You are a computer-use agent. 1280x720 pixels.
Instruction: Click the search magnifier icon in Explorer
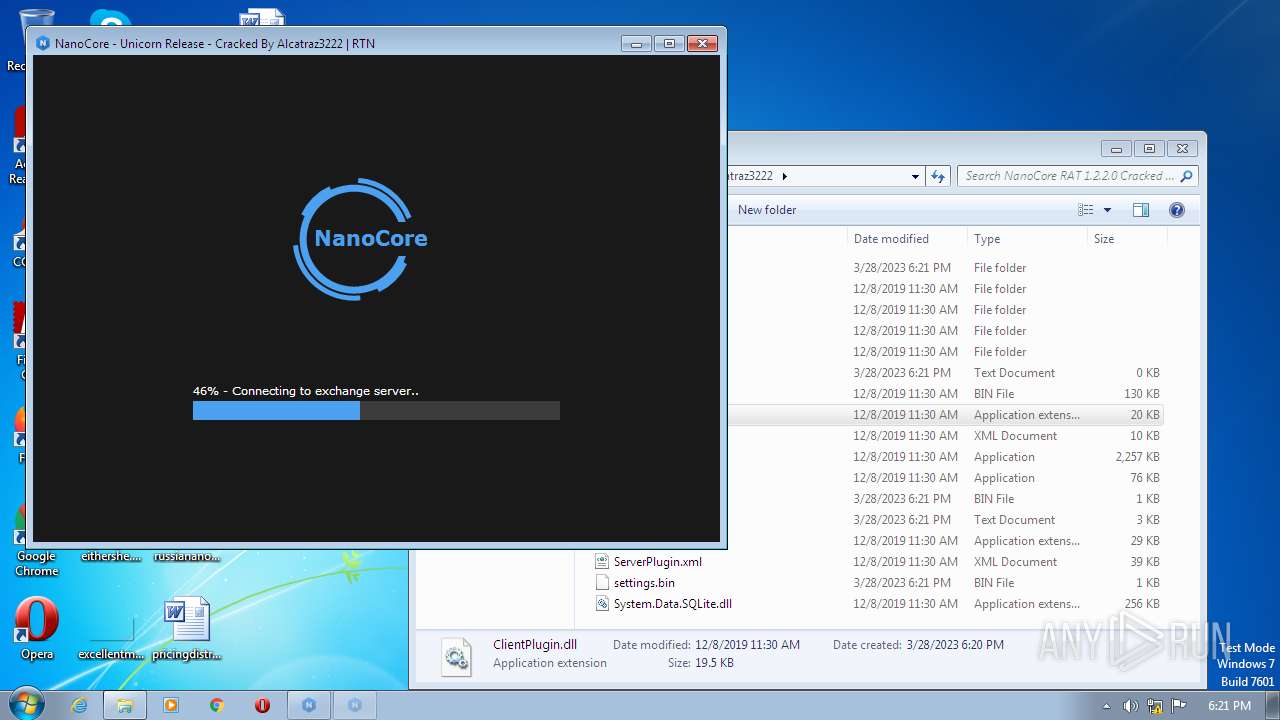pos(1187,176)
